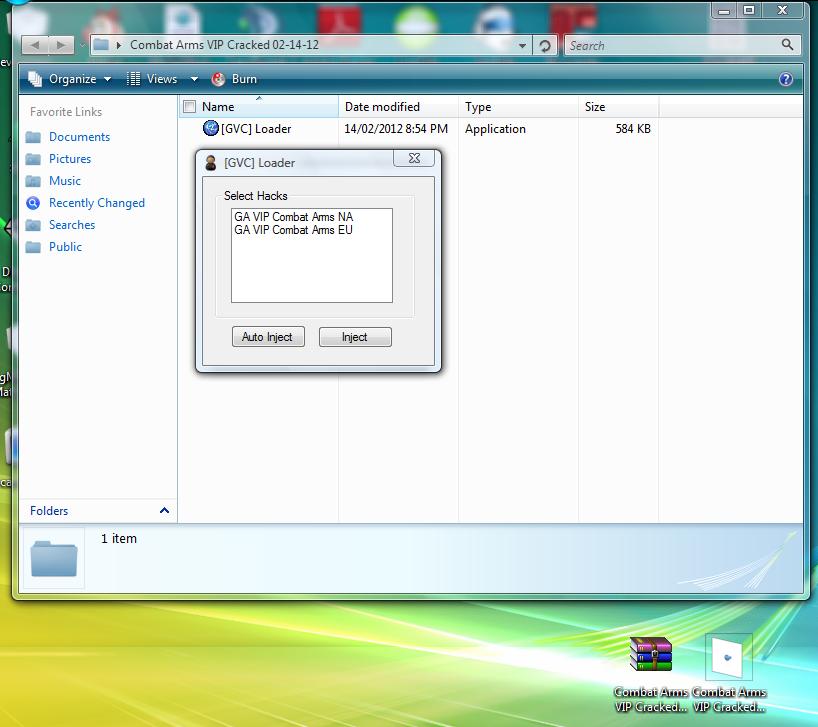
Task: Click the address bar folder icon
Action: pyautogui.click(x=101, y=45)
